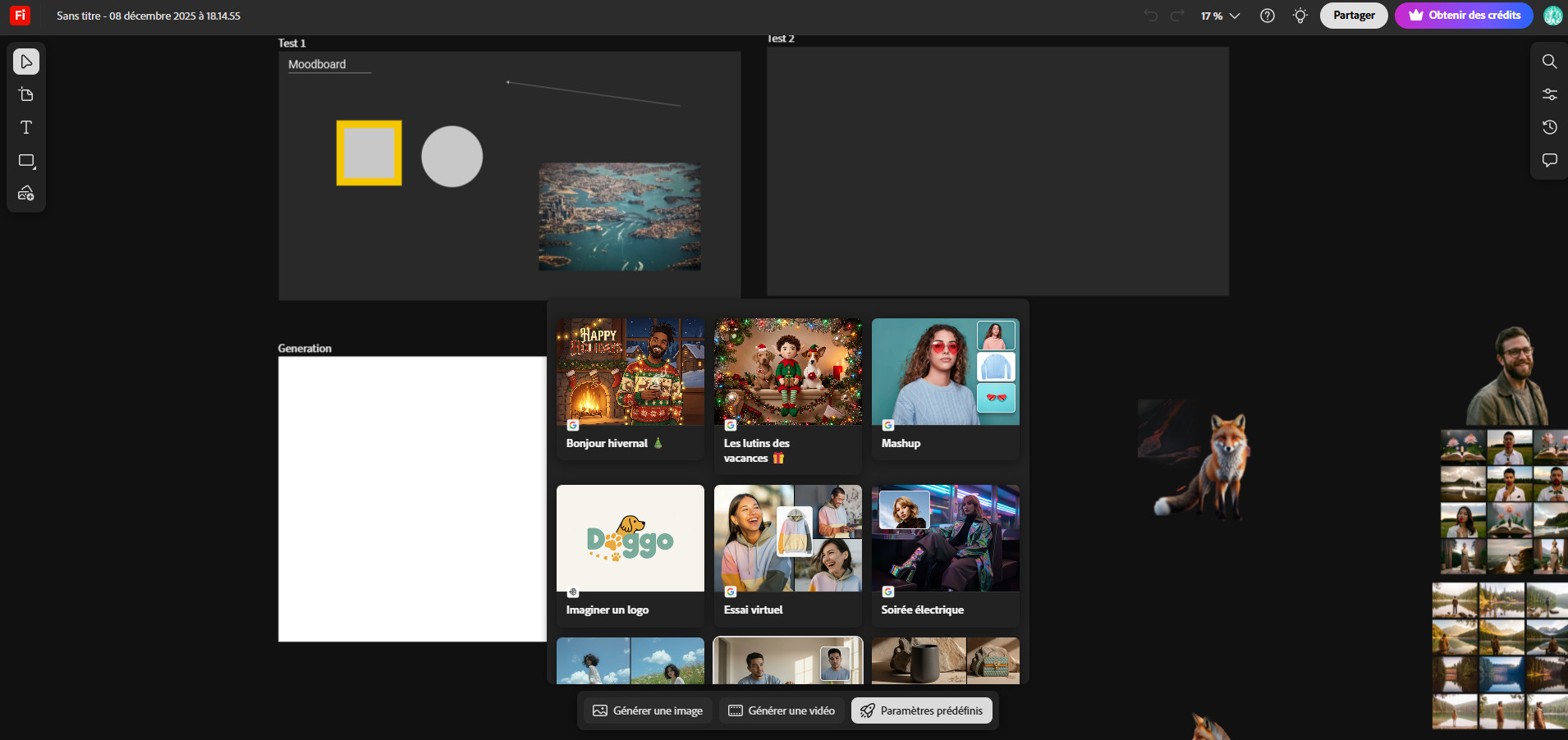1568x740 pixels.
Task: Click the Obtenir des crédits button
Action: [1464, 16]
